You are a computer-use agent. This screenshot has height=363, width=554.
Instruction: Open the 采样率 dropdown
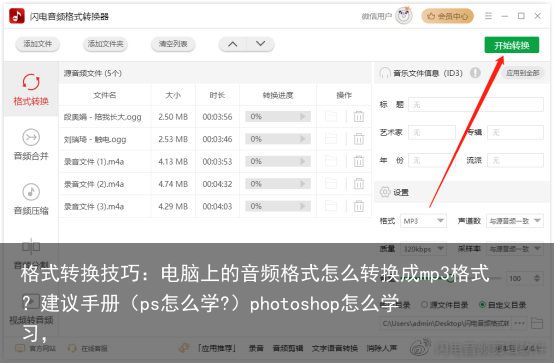(x=515, y=249)
